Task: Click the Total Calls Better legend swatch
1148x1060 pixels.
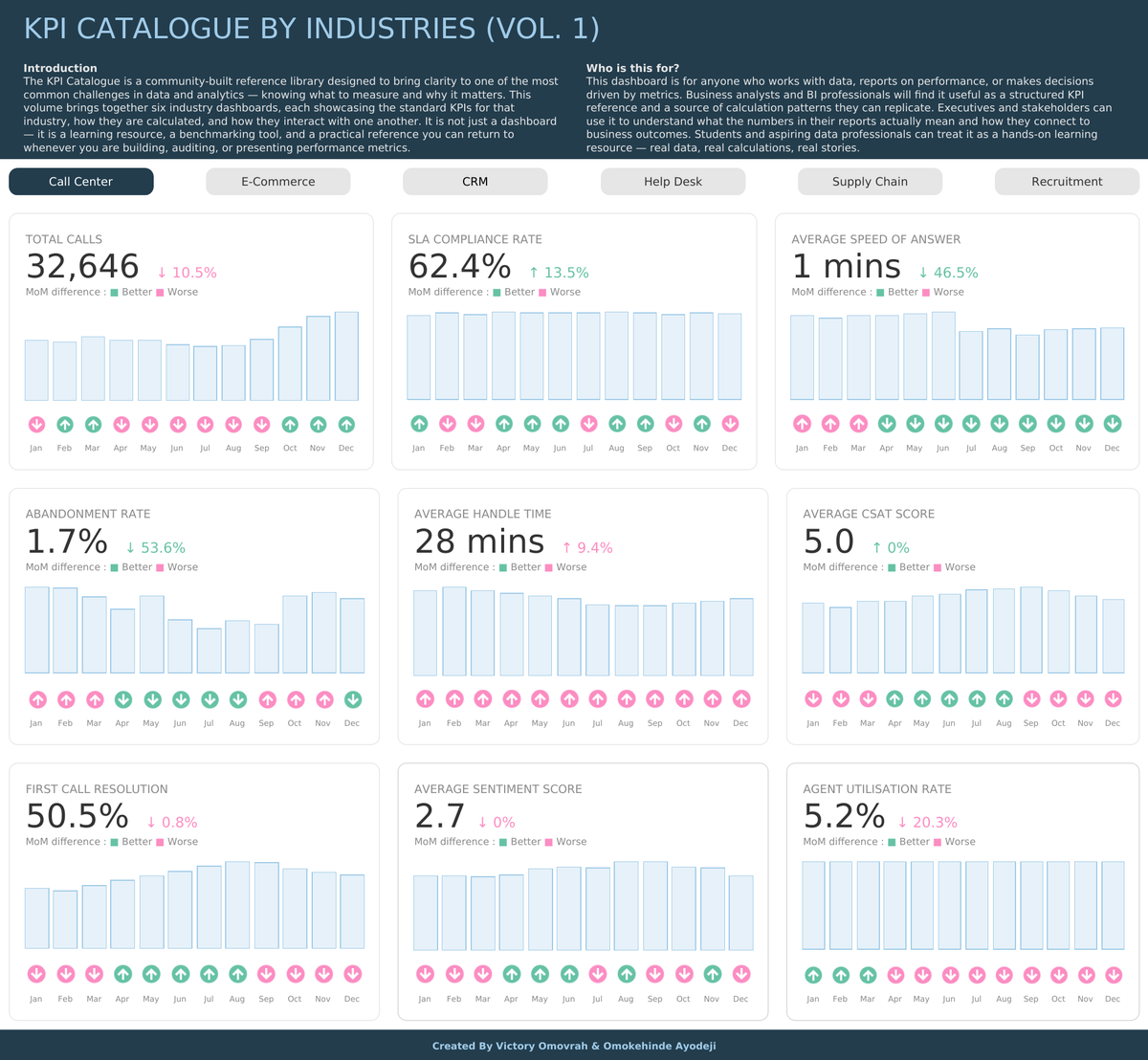Action: [x=115, y=293]
